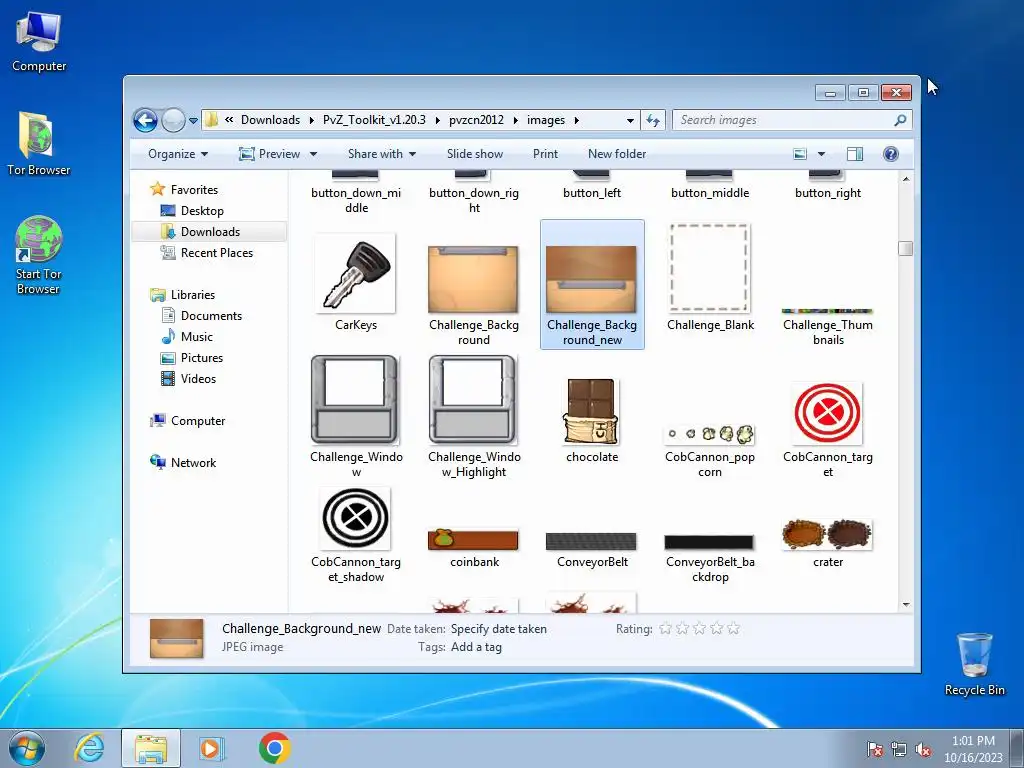This screenshot has height=768, width=1024.
Task: Open the Recycle Bin desktop icon
Action: click(x=974, y=664)
